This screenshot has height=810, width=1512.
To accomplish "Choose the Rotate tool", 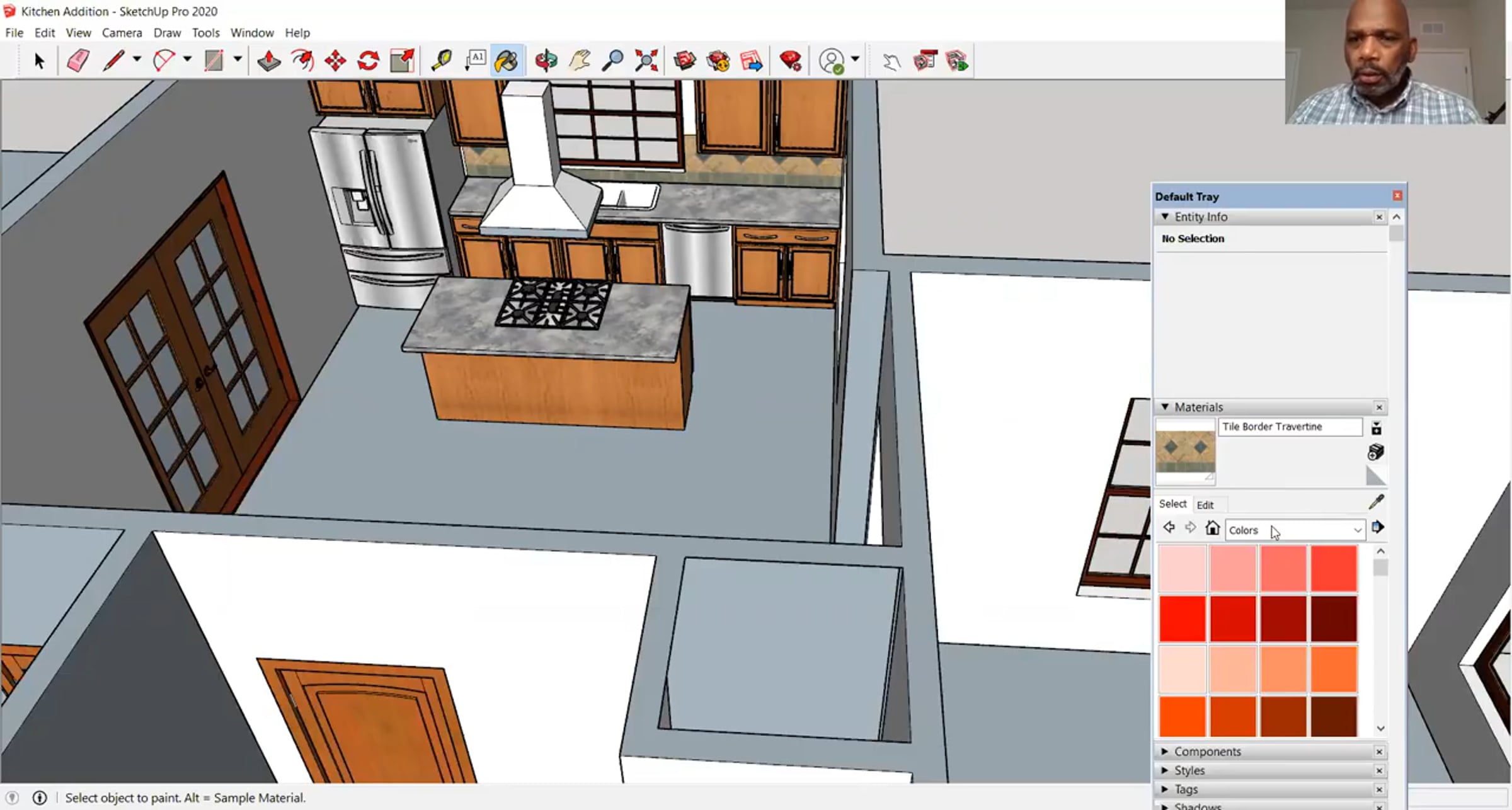I will [x=369, y=61].
